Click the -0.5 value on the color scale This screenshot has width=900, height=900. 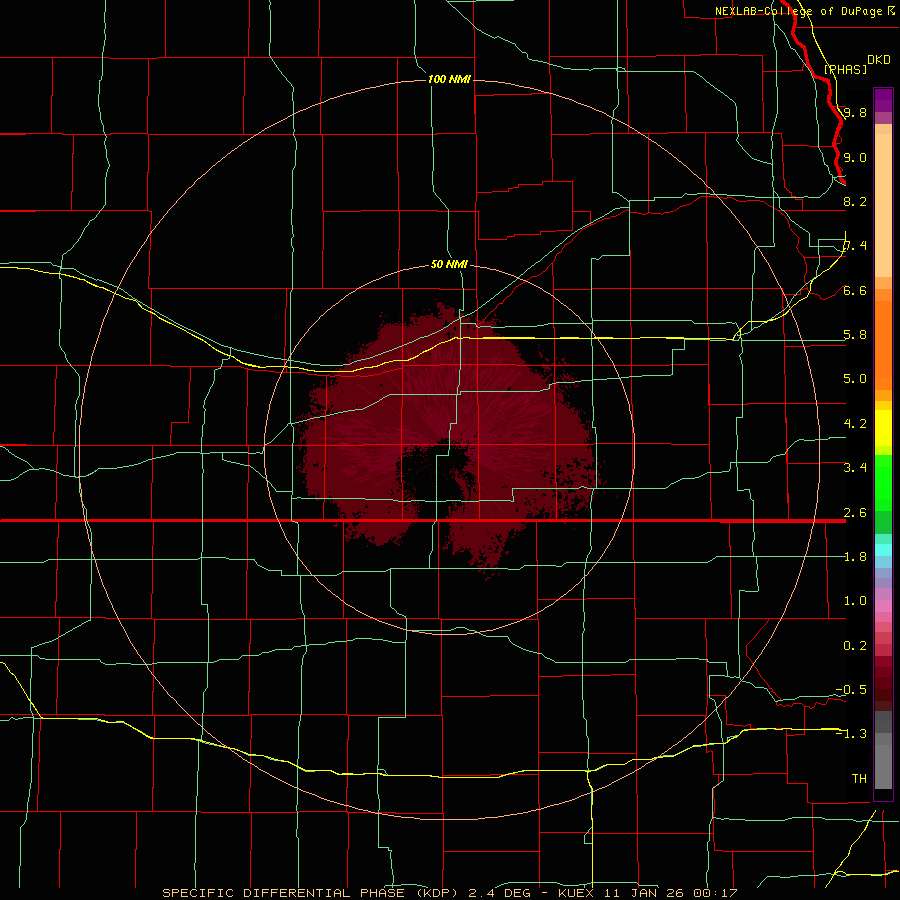[851, 690]
